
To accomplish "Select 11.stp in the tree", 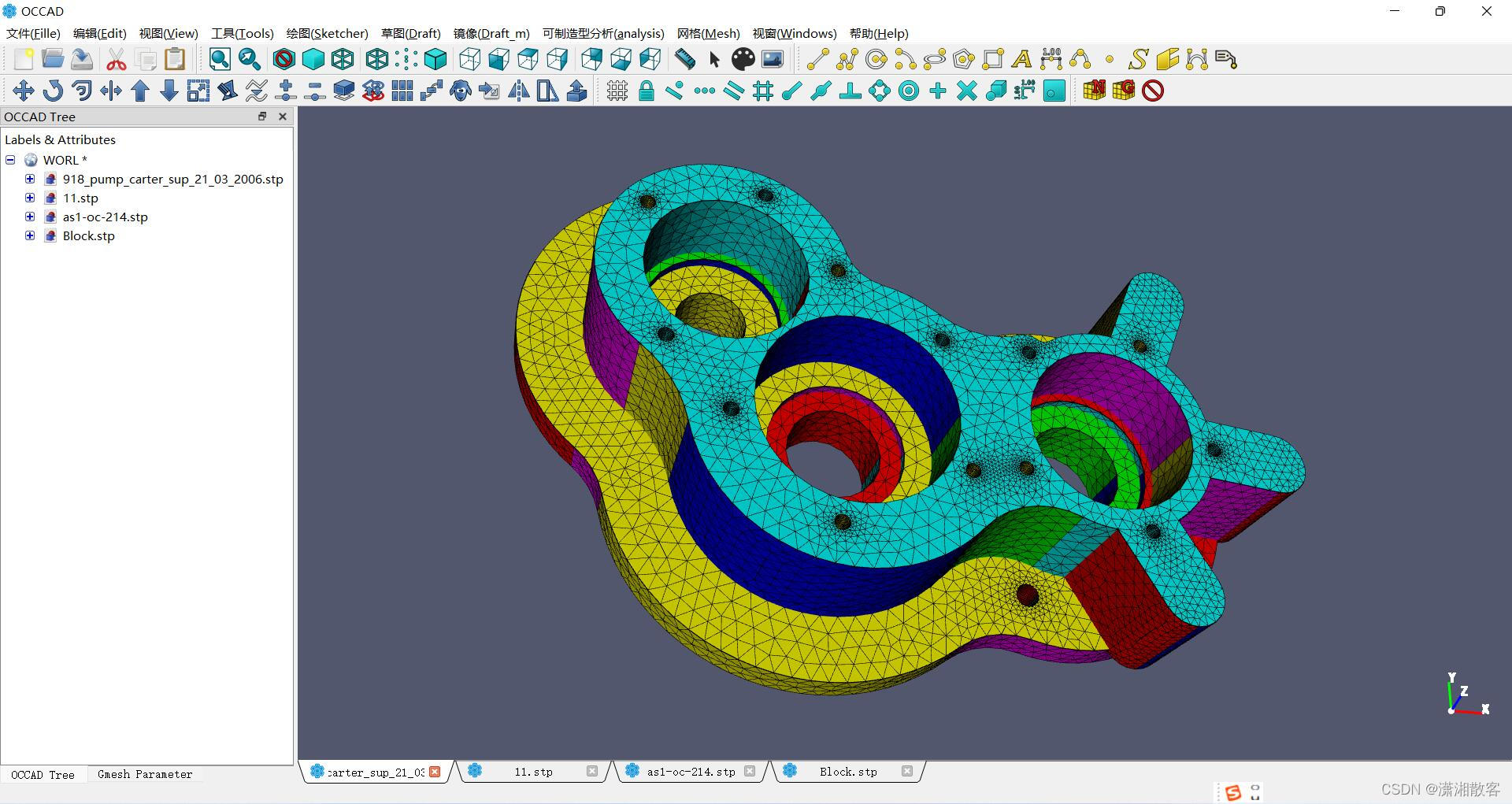I will pos(80,198).
